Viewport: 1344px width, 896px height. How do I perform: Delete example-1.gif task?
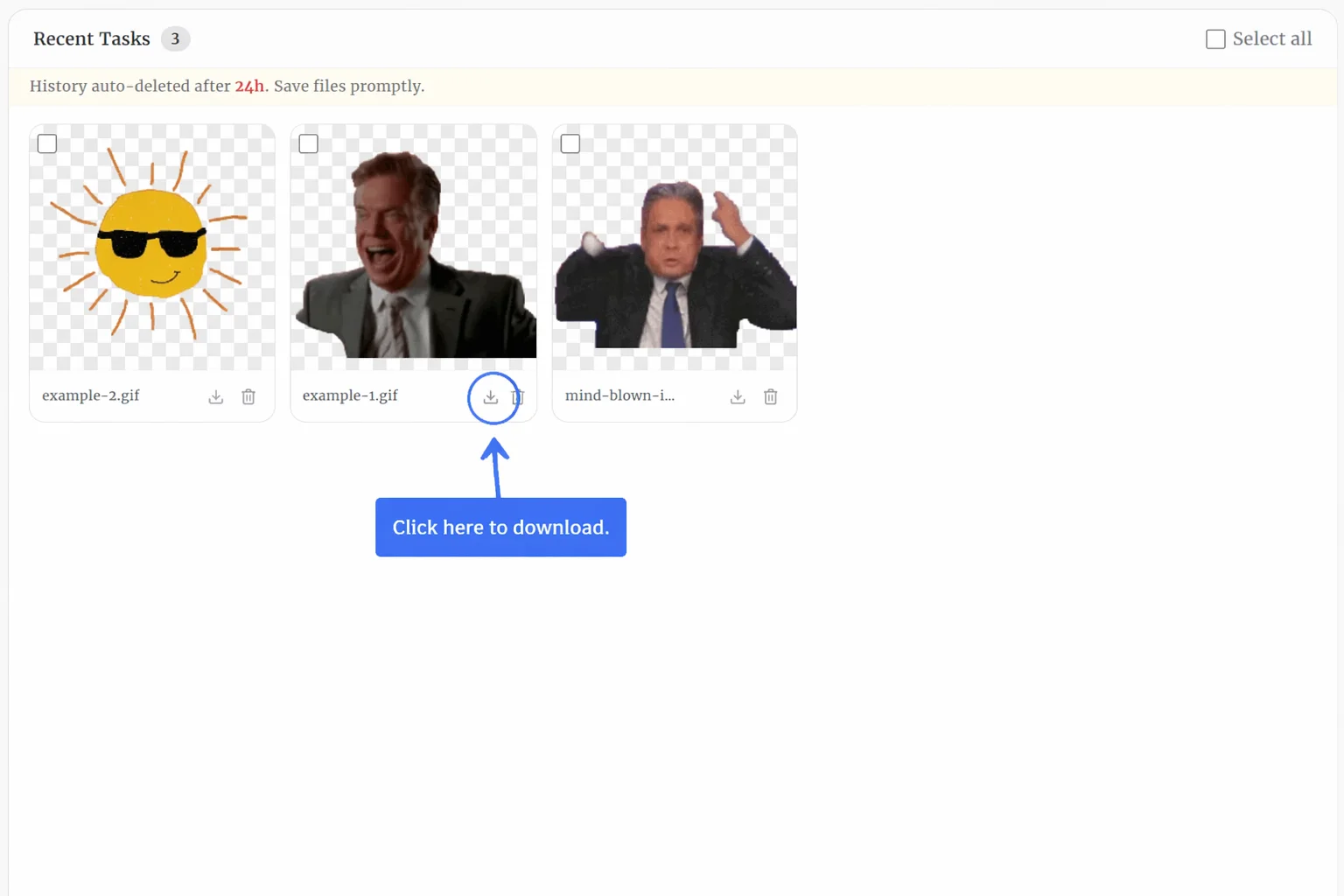click(518, 397)
